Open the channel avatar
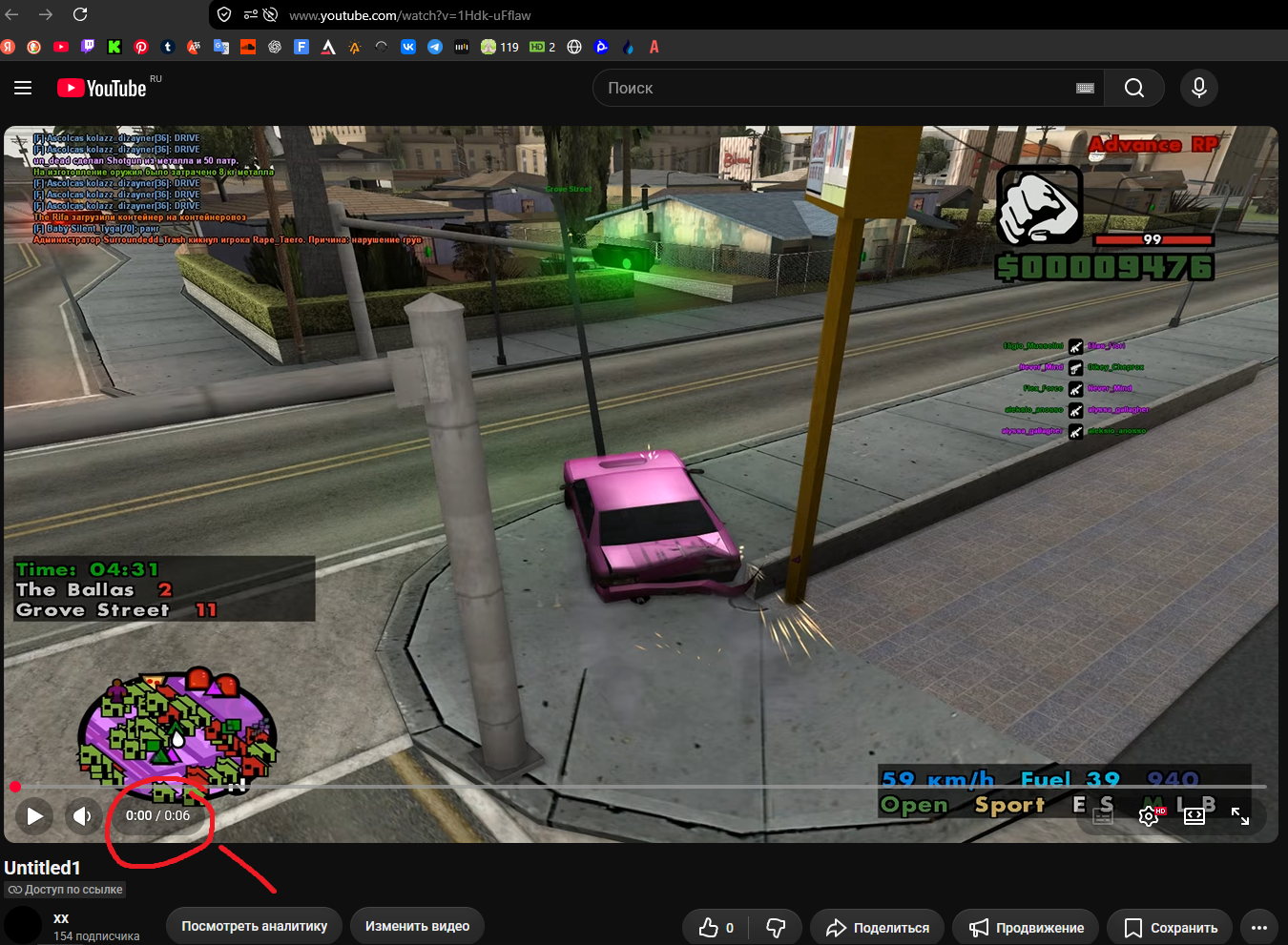 click(x=23, y=926)
